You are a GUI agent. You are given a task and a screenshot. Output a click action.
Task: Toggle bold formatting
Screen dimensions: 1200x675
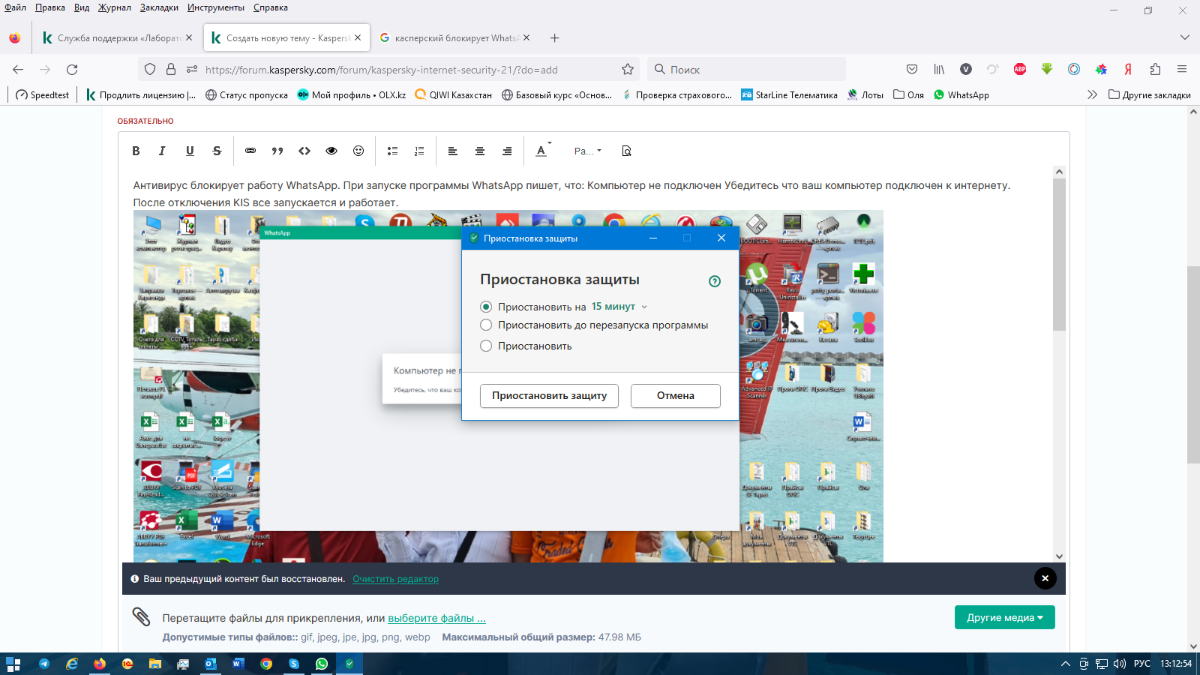136,151
